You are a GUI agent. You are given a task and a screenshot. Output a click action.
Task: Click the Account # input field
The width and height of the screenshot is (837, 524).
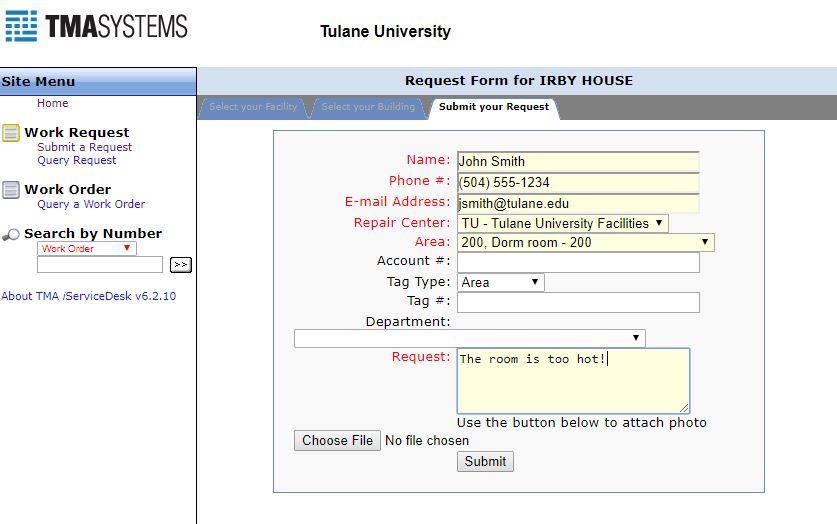578,263
